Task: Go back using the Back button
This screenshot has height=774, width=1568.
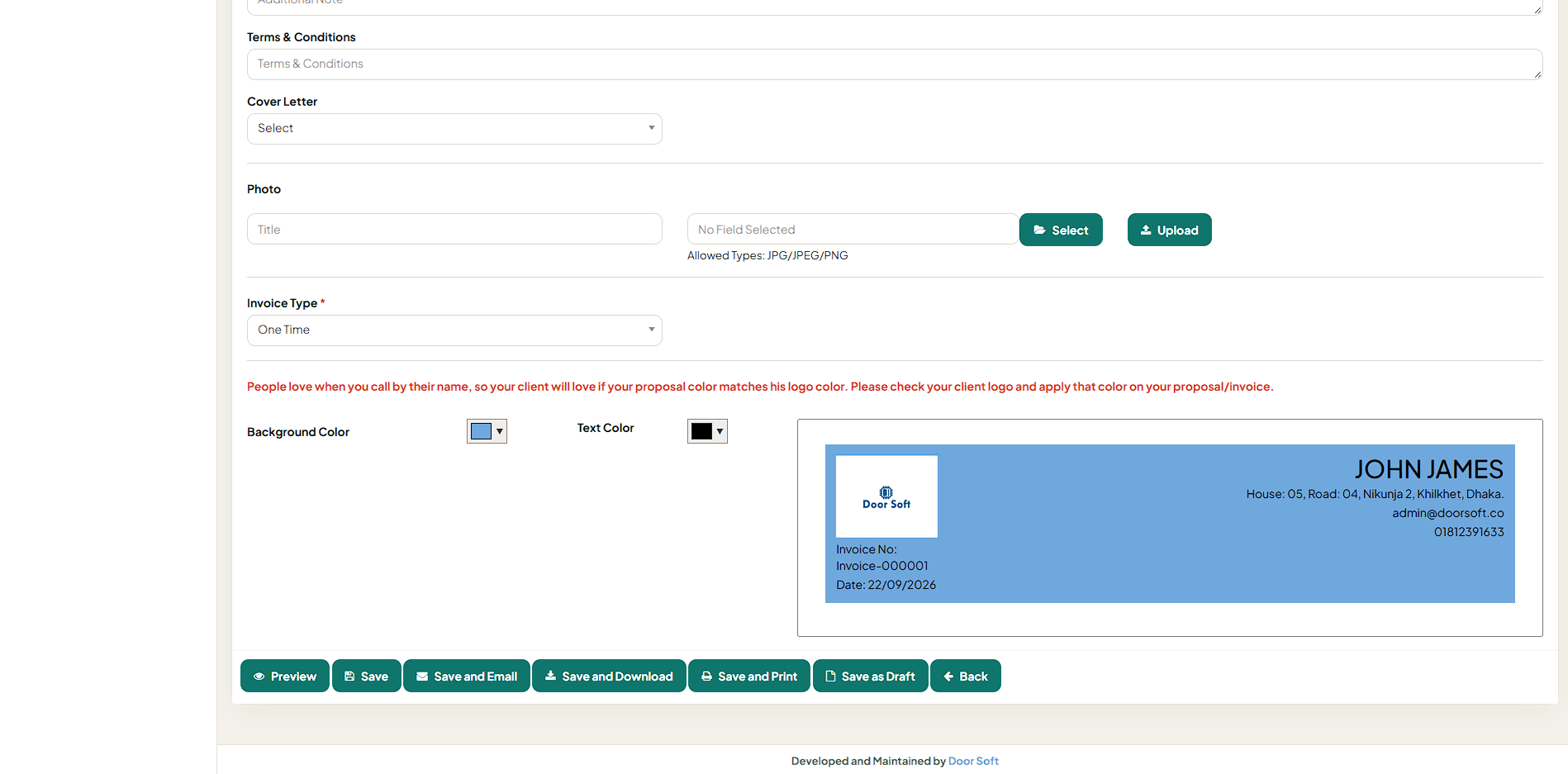Action: coord(966,676)
